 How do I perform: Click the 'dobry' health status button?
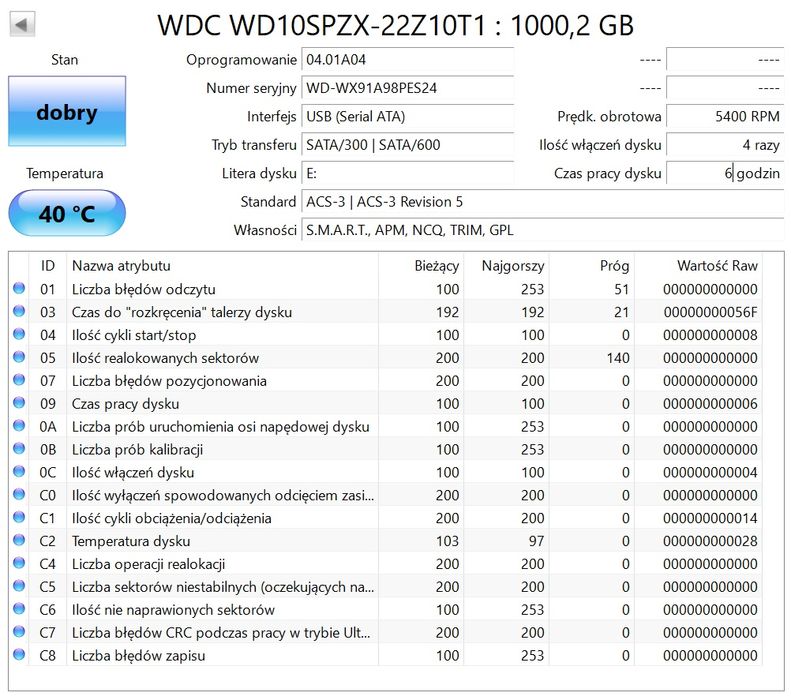[67, 111]
